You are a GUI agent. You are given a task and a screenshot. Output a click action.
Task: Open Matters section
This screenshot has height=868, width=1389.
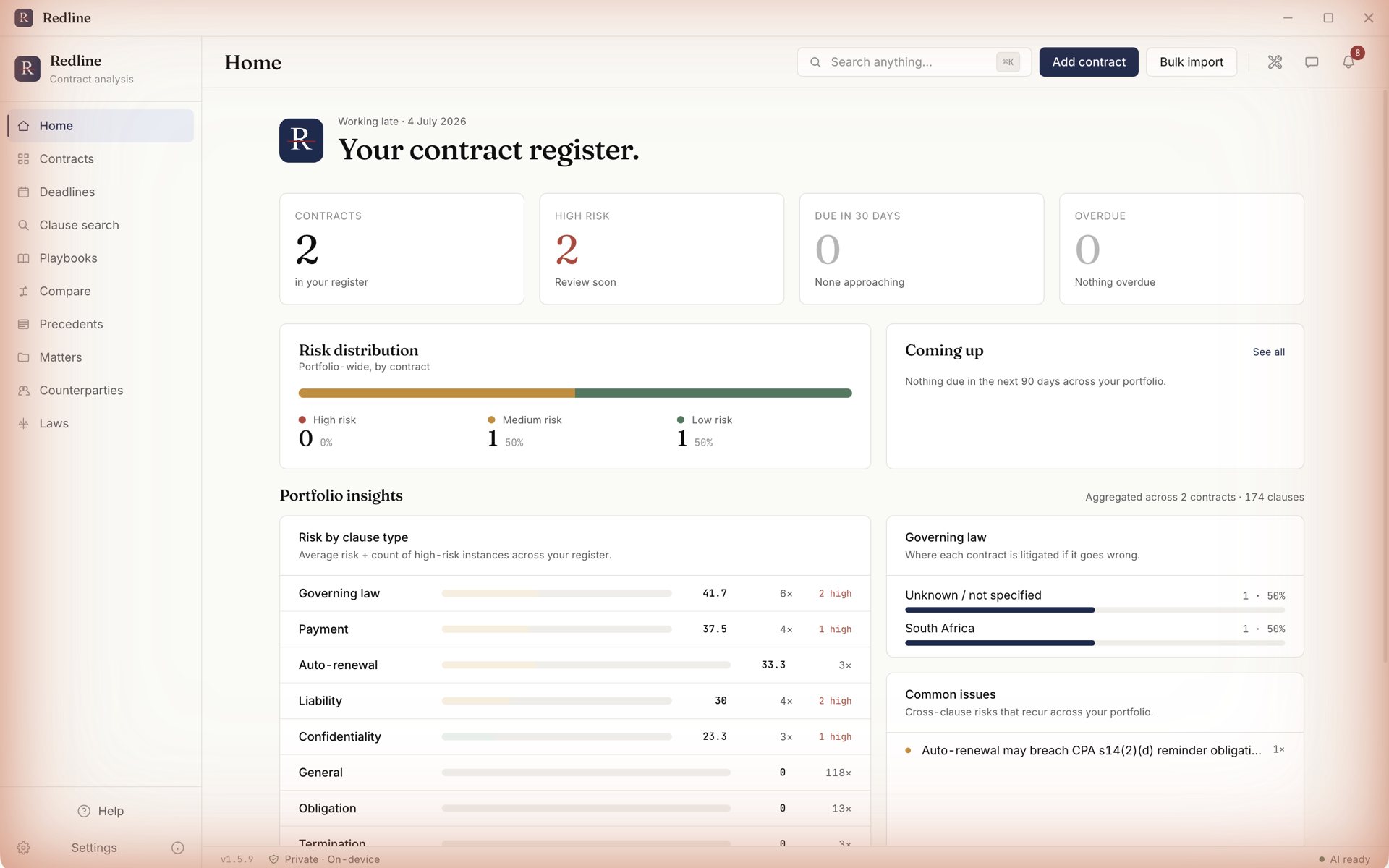(x=101, y=357)
